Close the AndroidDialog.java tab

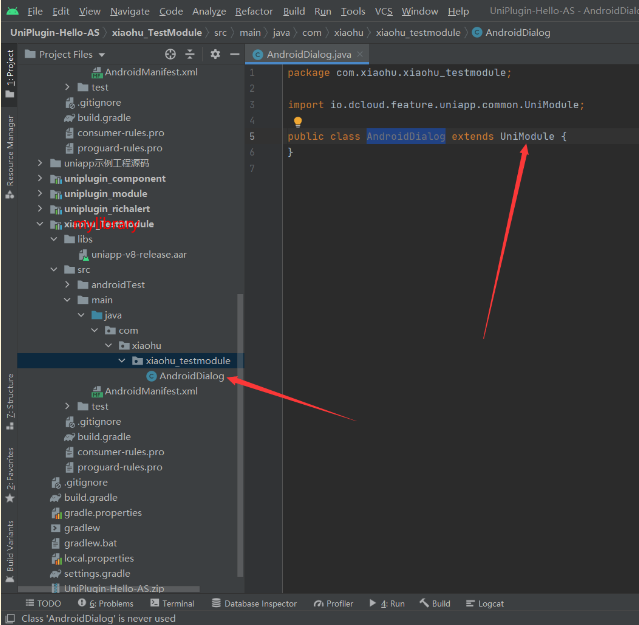(x=360, y=54)
